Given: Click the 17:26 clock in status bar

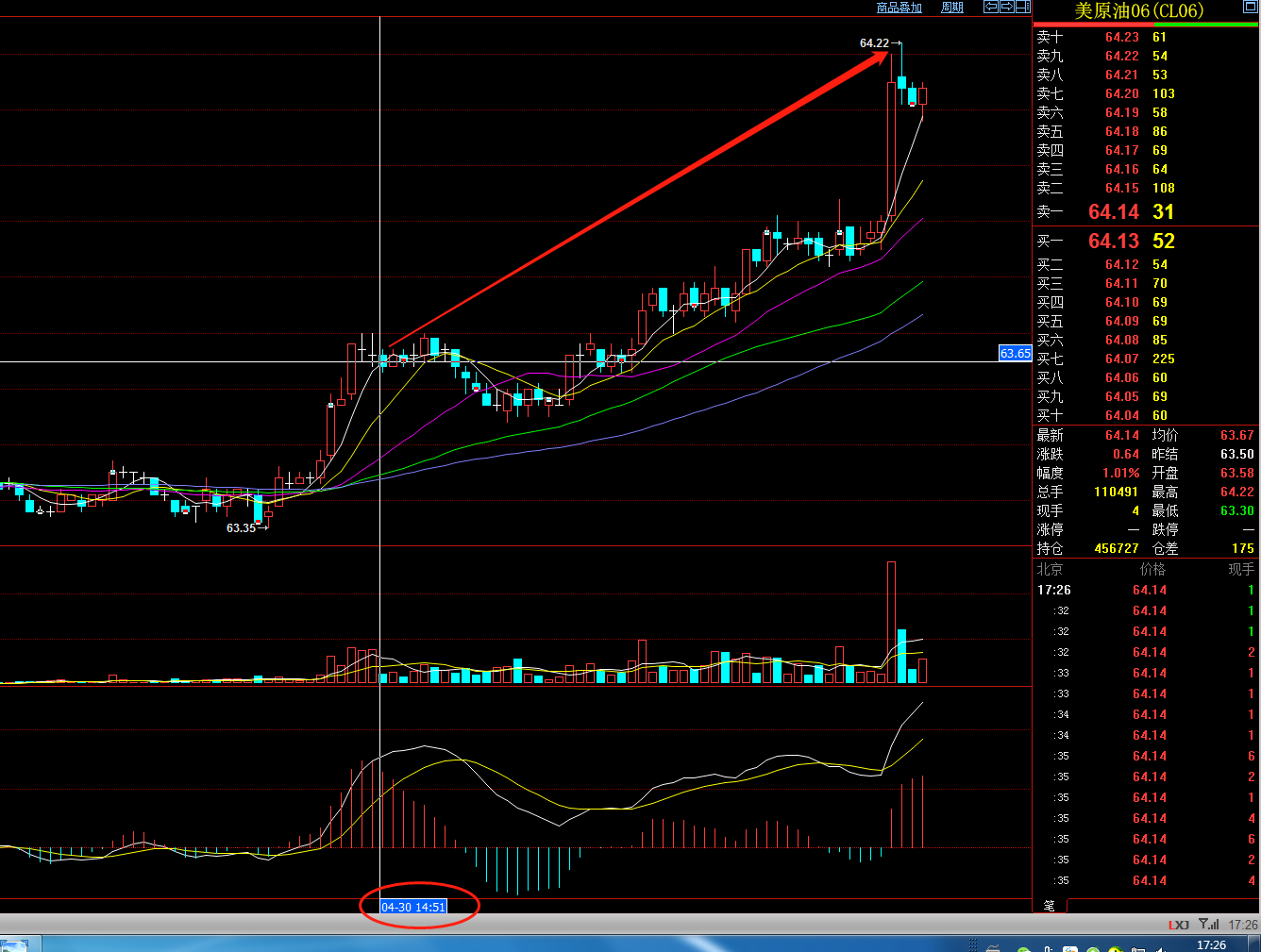Looking at the screenshot, I should 1243,925.
